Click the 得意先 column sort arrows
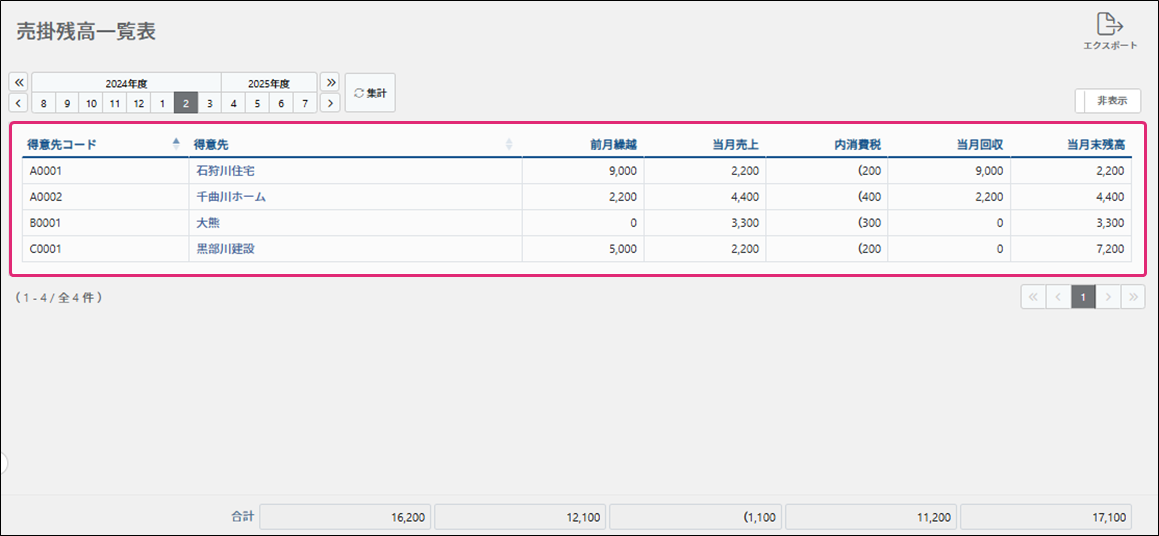 [509, 144]
